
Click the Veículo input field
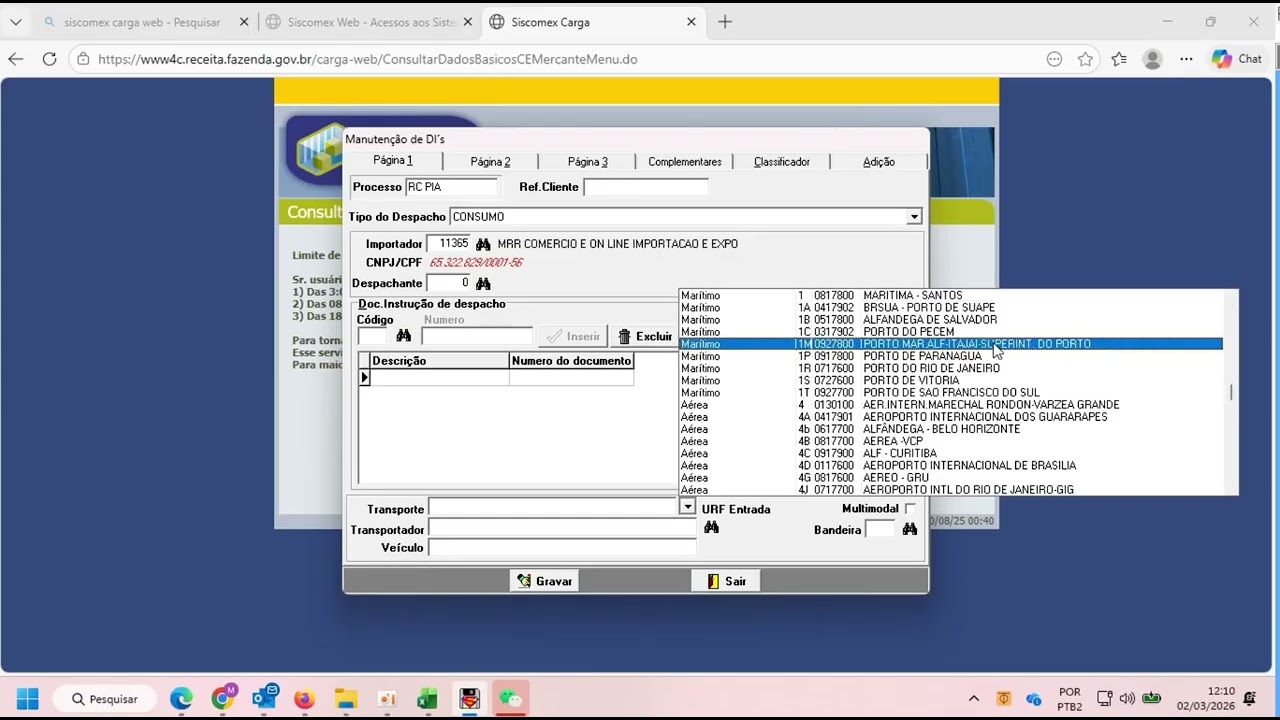[x=562, y=548]
